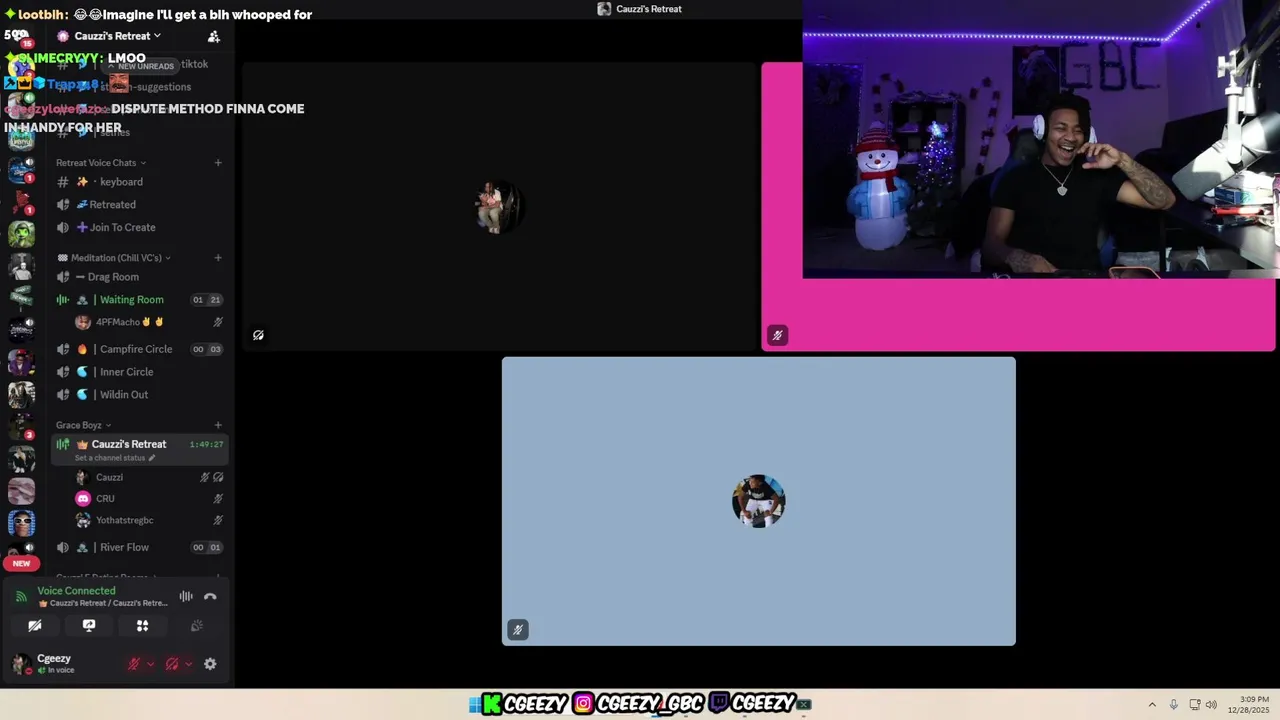Click Voice Connected status text

76,591
